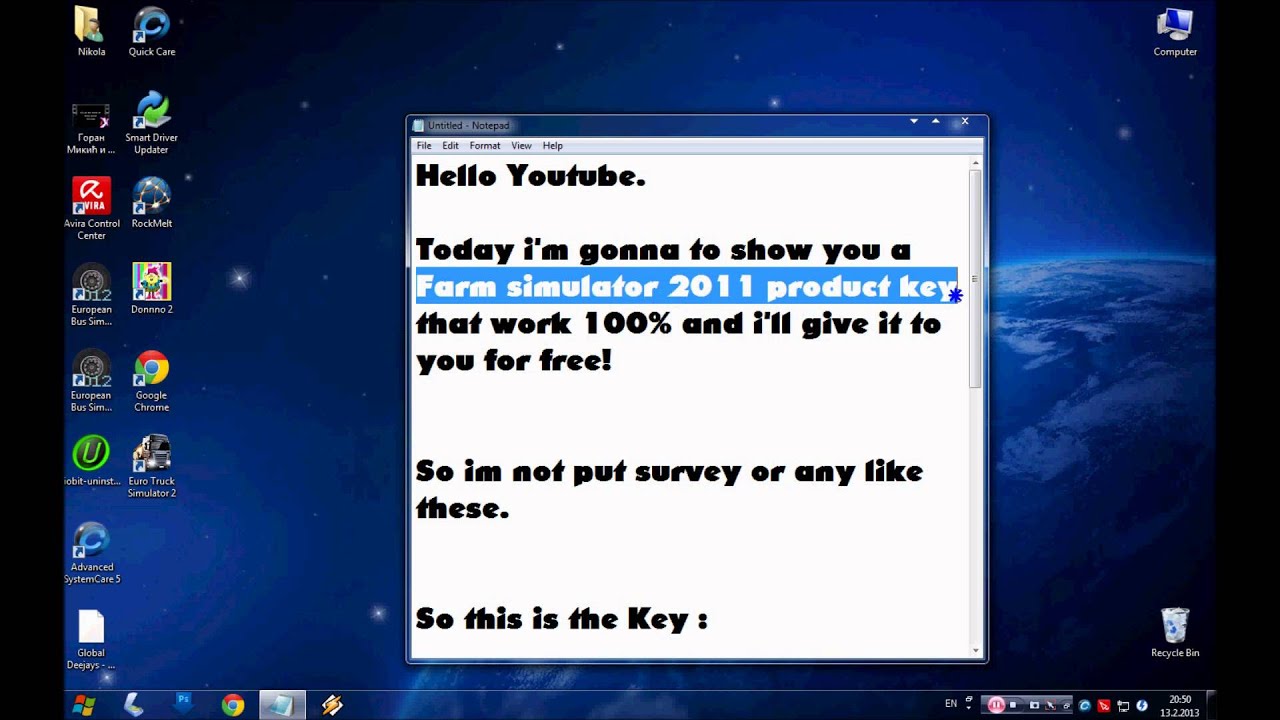
Task: Stop the screen recording in the tray
Action: tap(1013, 705)
